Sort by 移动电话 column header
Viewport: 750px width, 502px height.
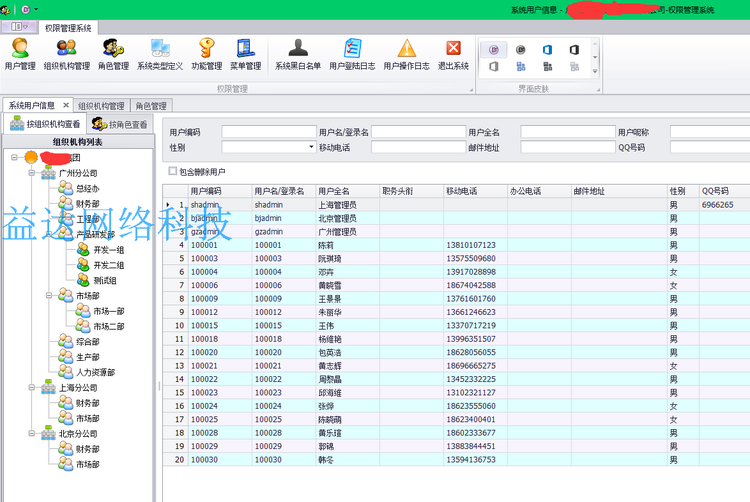coord(475,191)
